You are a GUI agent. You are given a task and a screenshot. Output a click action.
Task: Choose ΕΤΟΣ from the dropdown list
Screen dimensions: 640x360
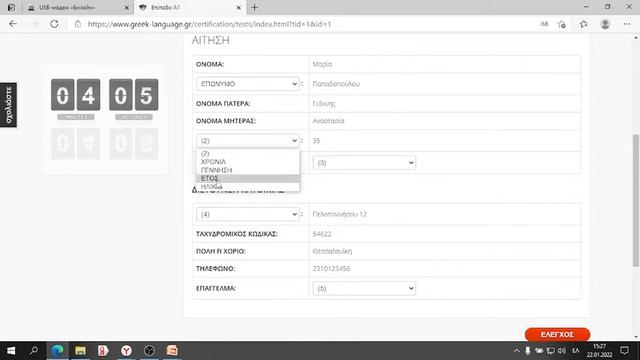pyautogui.click(x=248, y=178)
